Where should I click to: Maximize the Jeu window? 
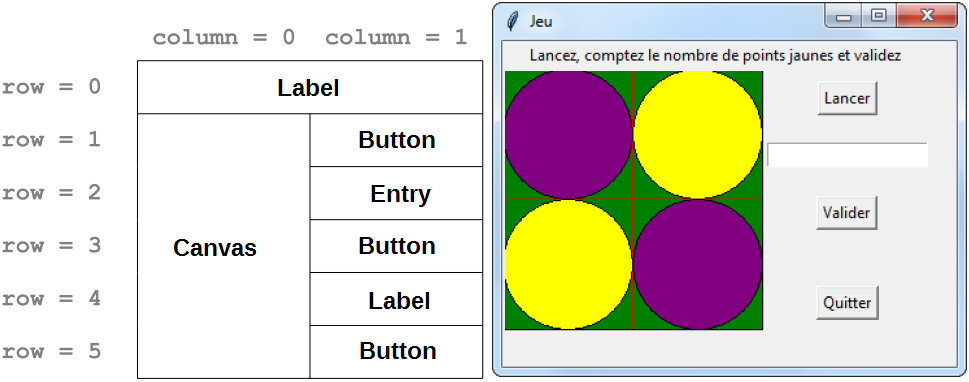click(x=878, y=17)
